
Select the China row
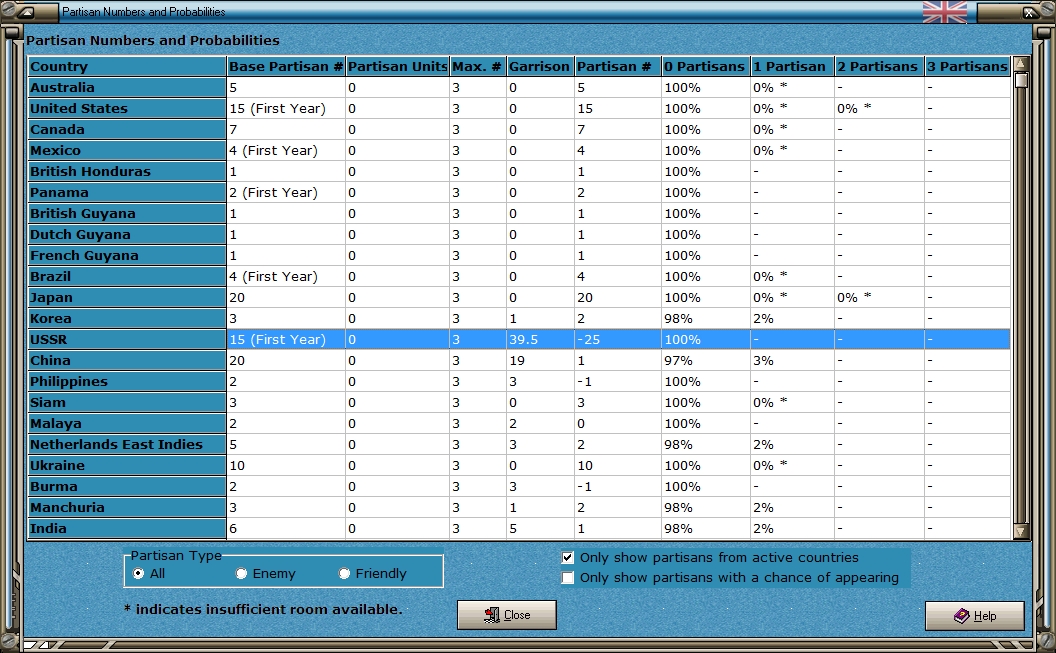(x=519, y=360)
